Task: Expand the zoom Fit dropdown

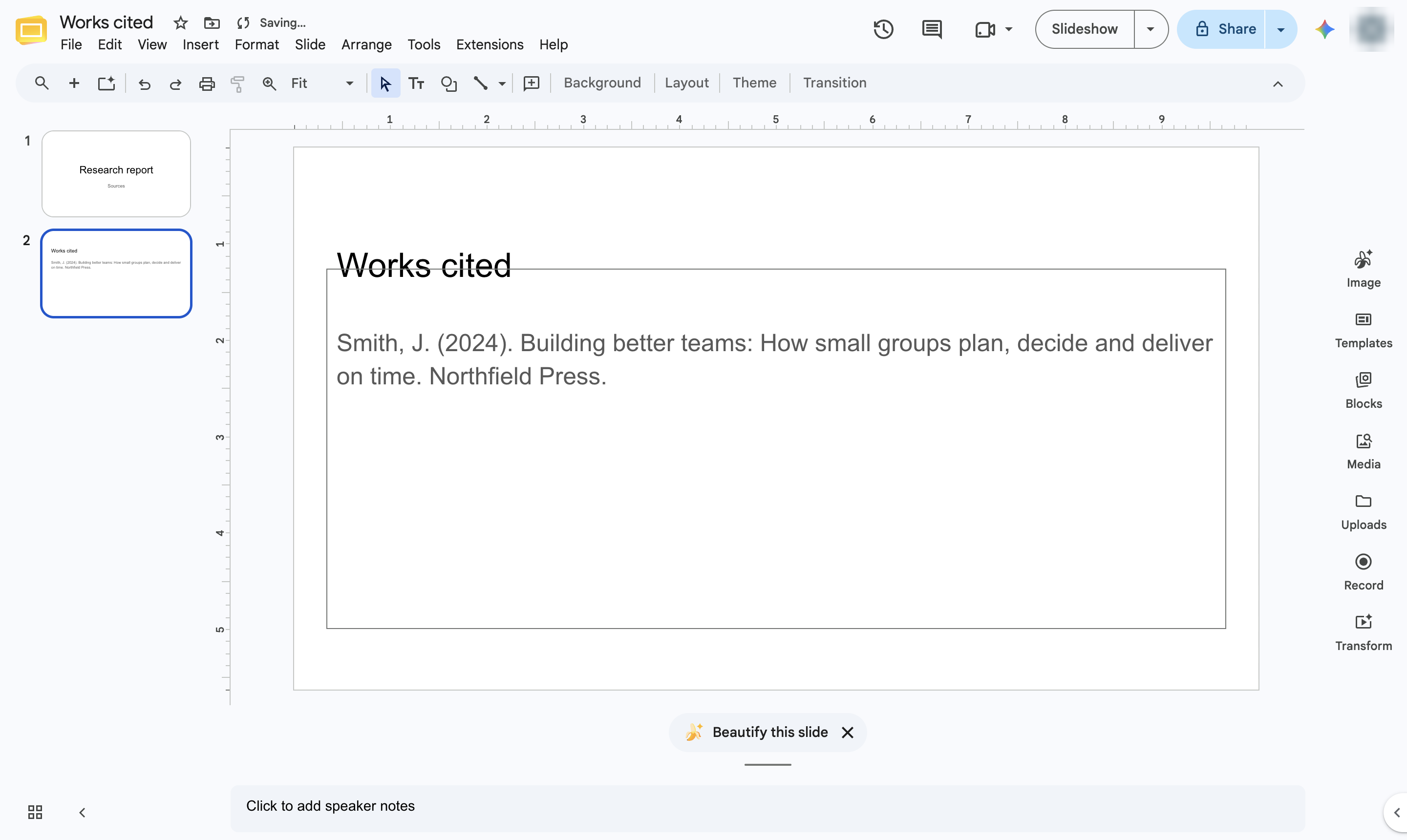Action: coord(349,83)
